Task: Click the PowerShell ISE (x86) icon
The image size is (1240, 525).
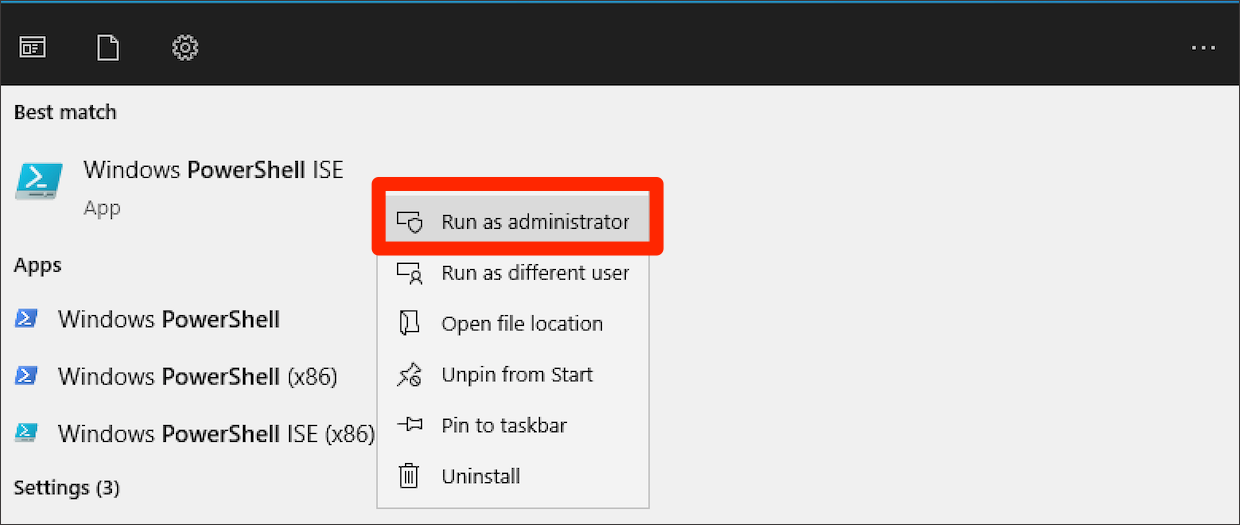Action: coord(27,433)
